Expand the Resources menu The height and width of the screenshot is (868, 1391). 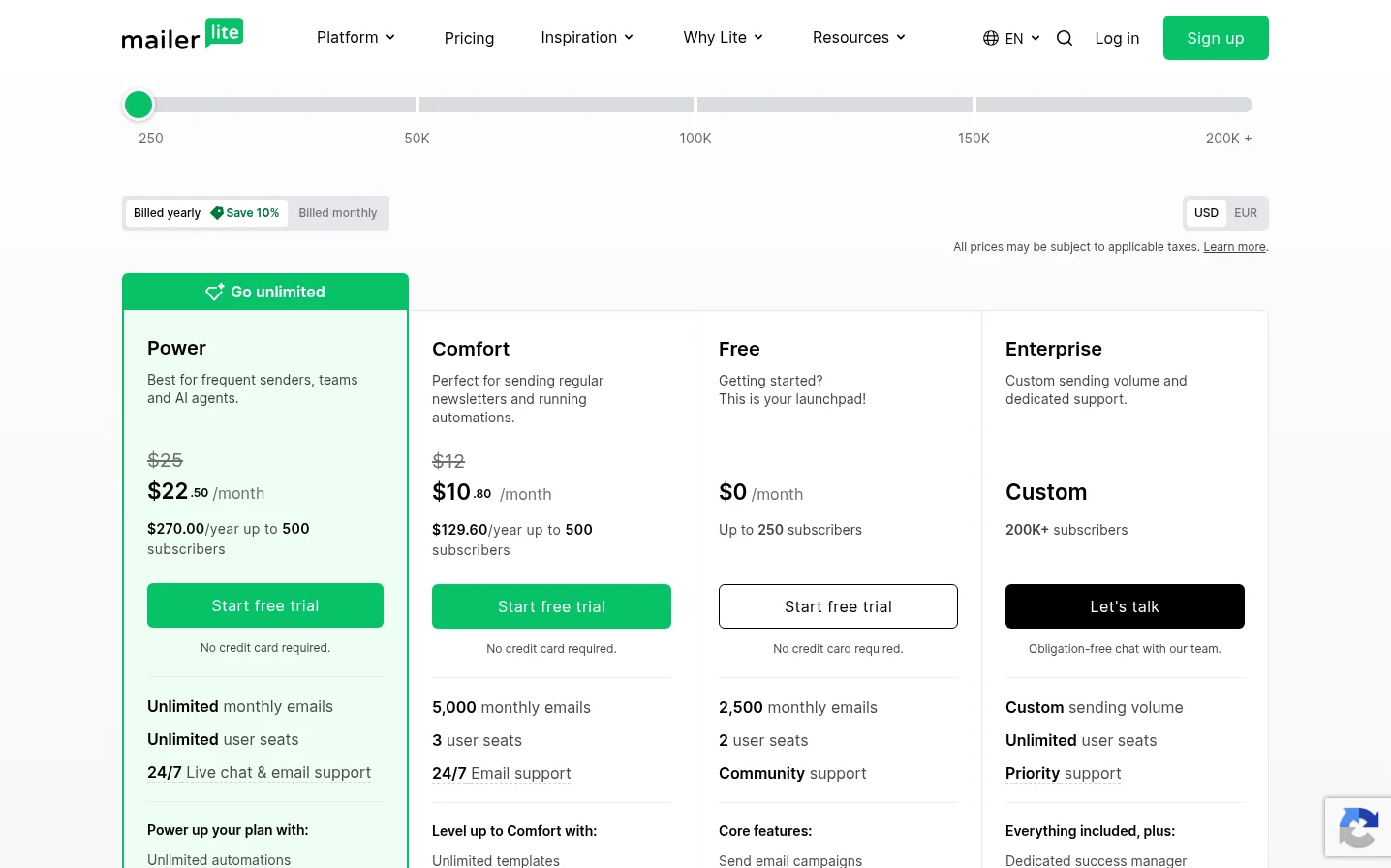[x=859, y=37]
